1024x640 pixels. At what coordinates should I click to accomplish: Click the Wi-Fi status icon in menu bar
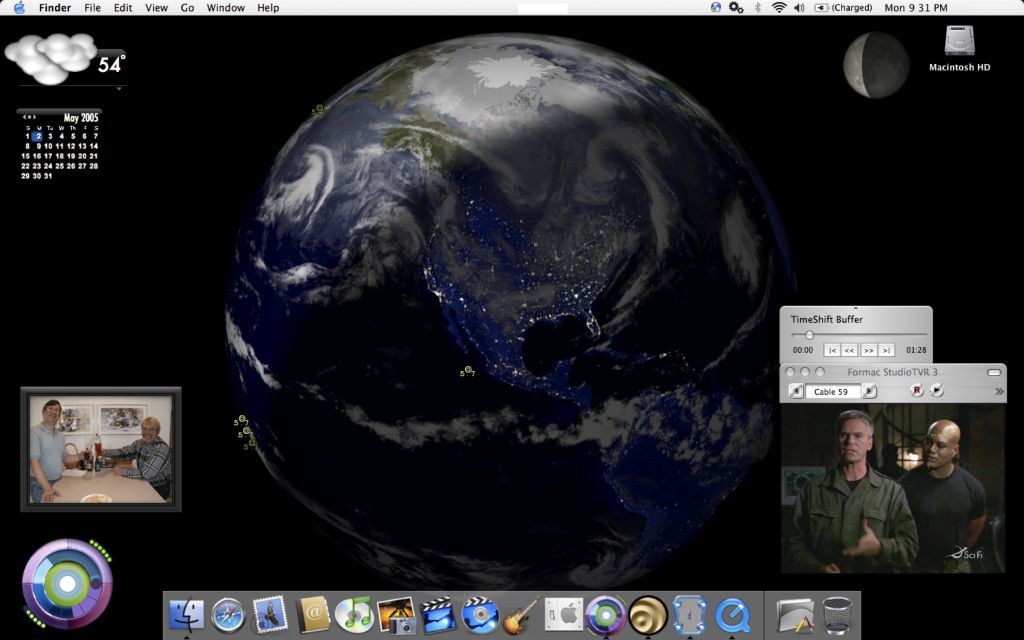pos(778,8)
